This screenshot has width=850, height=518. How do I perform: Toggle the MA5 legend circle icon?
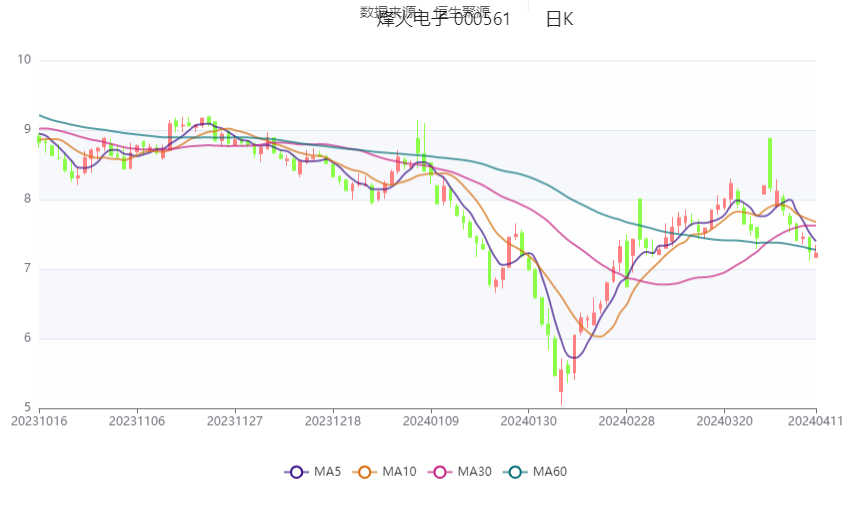(x=297, y=471)
